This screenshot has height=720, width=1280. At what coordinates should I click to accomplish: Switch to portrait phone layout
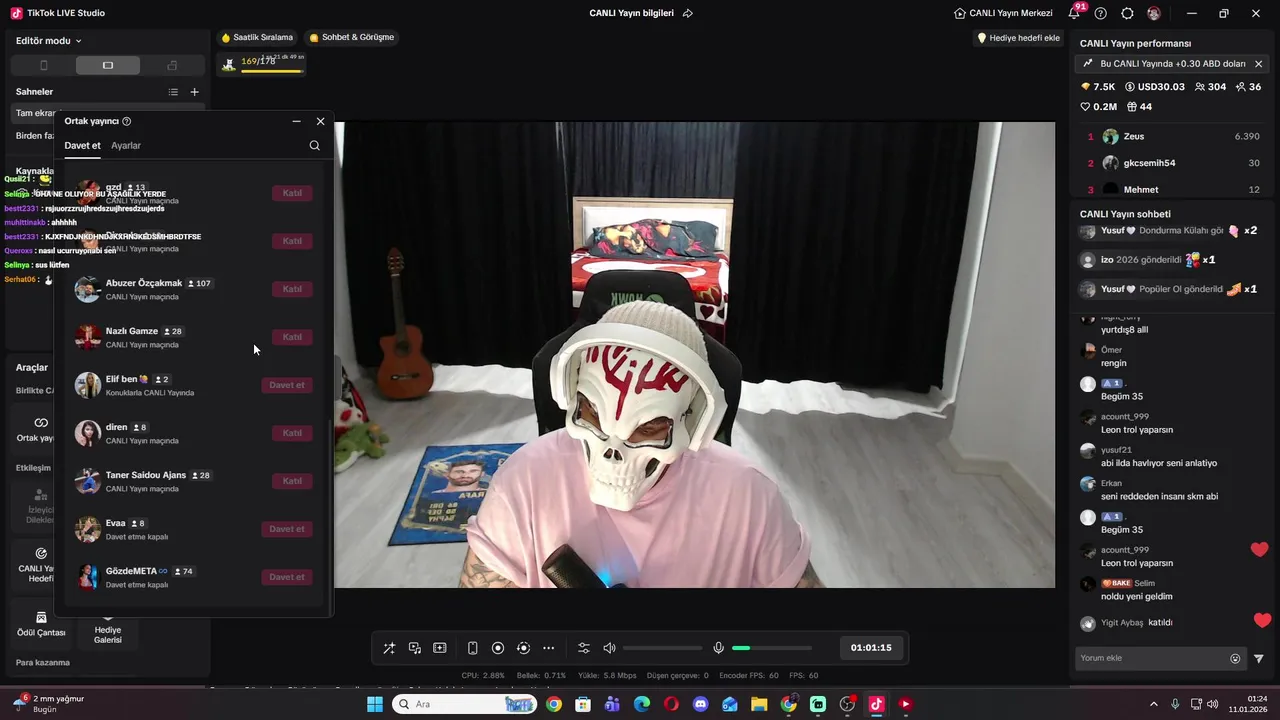point(43,65)
